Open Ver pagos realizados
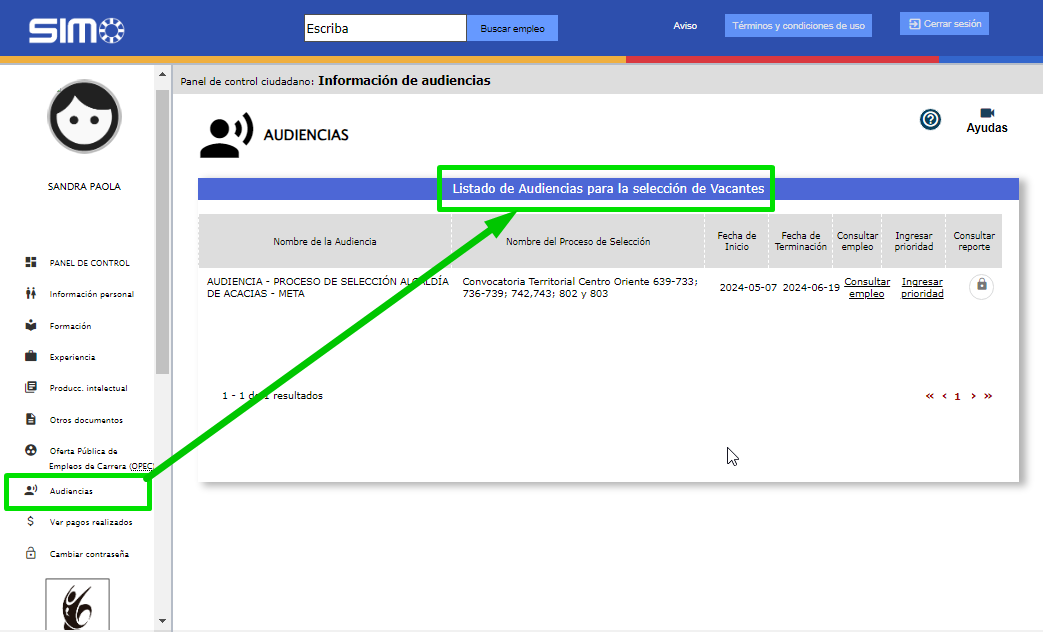 [90, 522]
